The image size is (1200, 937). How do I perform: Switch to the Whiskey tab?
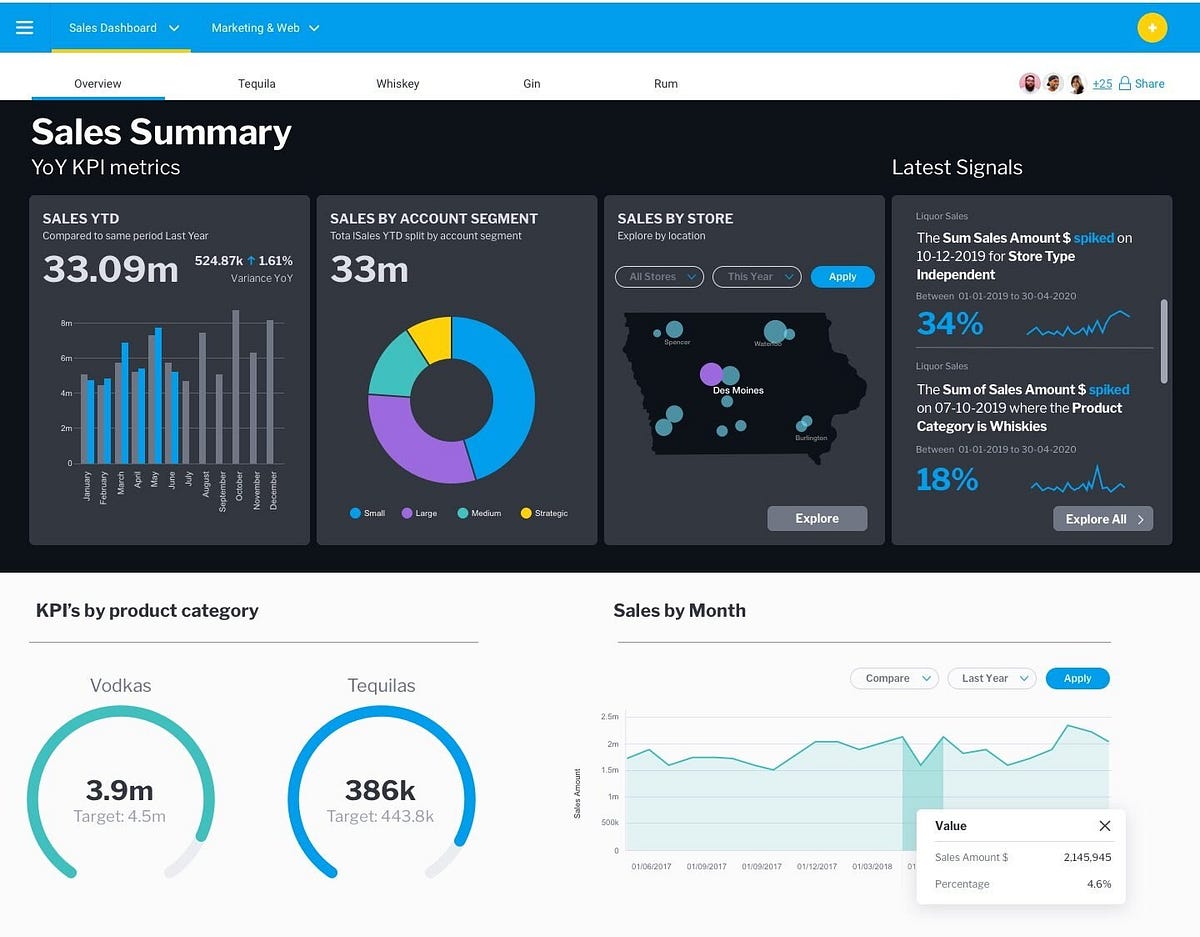tap(398, 83)
